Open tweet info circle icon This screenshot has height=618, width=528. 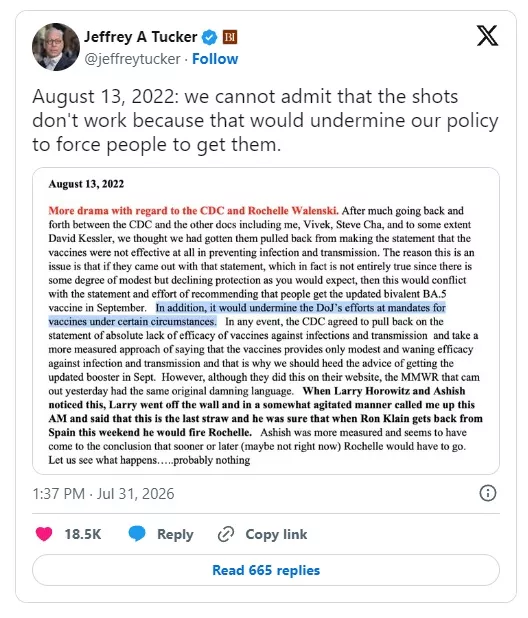pyautogui.click(x=488, y=493)
